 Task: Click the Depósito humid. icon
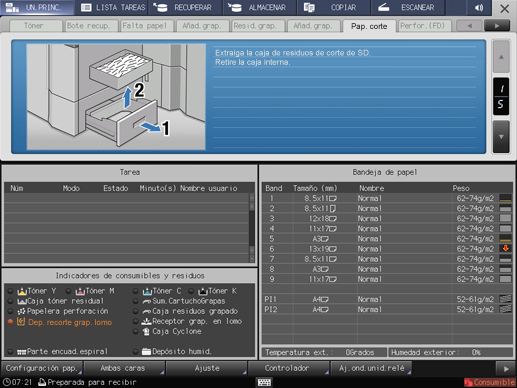point(146,351)
